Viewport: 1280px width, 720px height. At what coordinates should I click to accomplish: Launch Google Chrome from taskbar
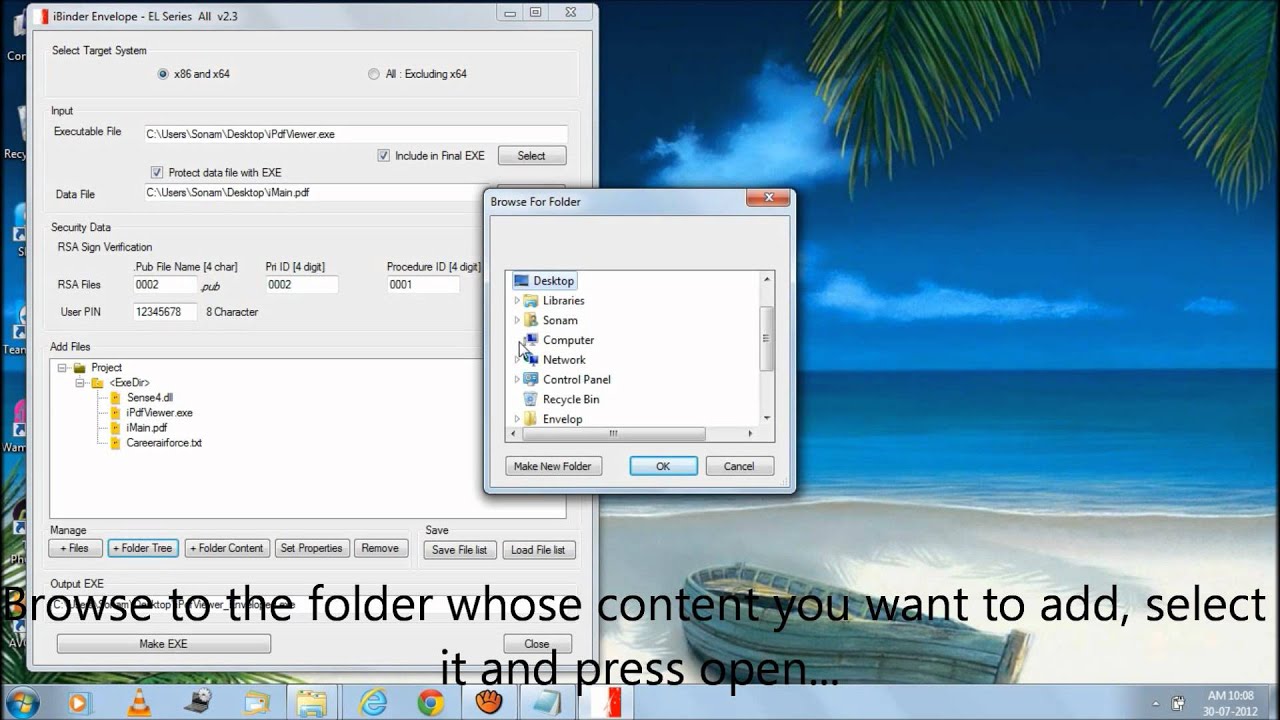[431, 703]
